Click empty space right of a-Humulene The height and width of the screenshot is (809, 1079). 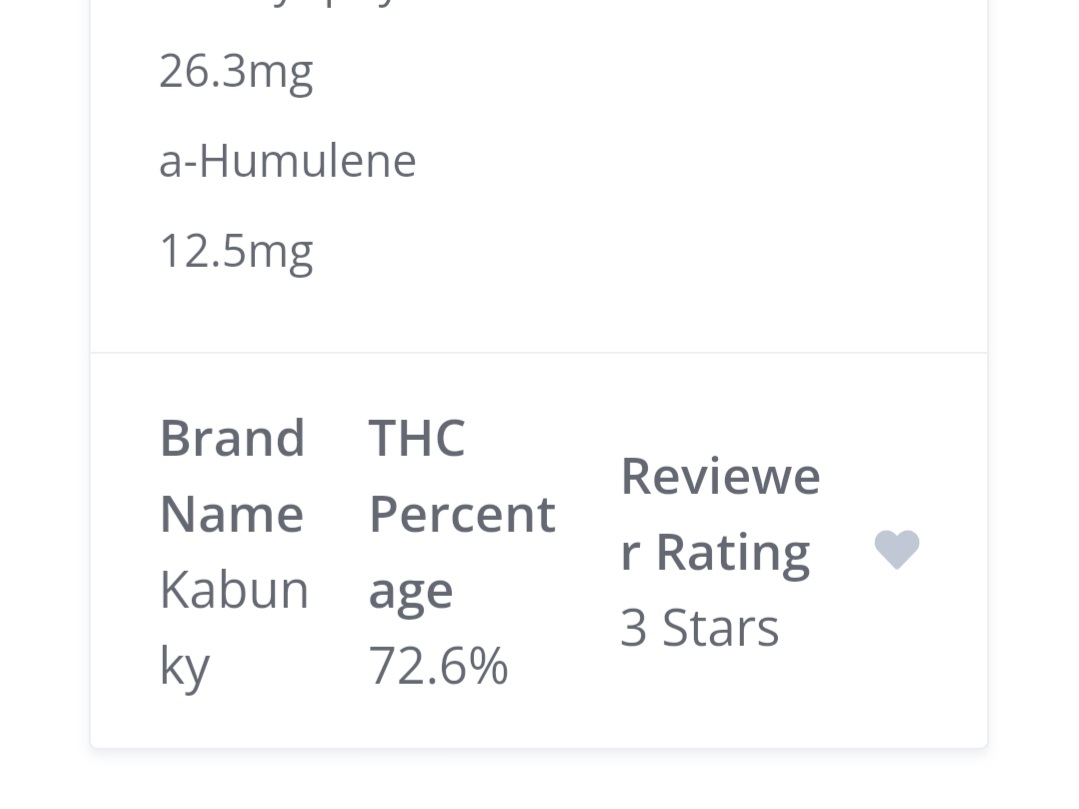tap(688, 161)
